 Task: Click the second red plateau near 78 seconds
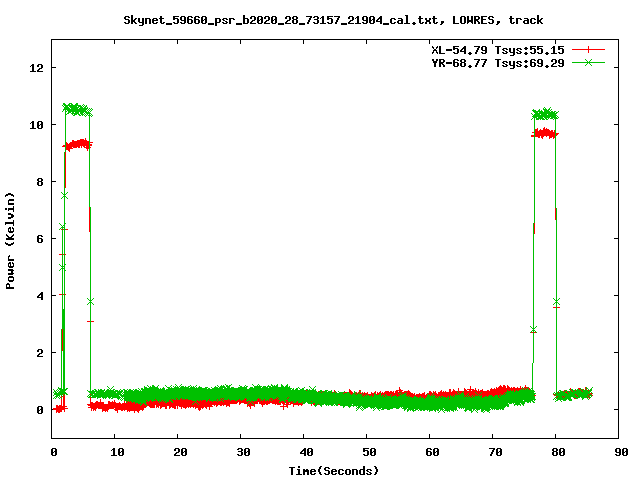(545, 133)
